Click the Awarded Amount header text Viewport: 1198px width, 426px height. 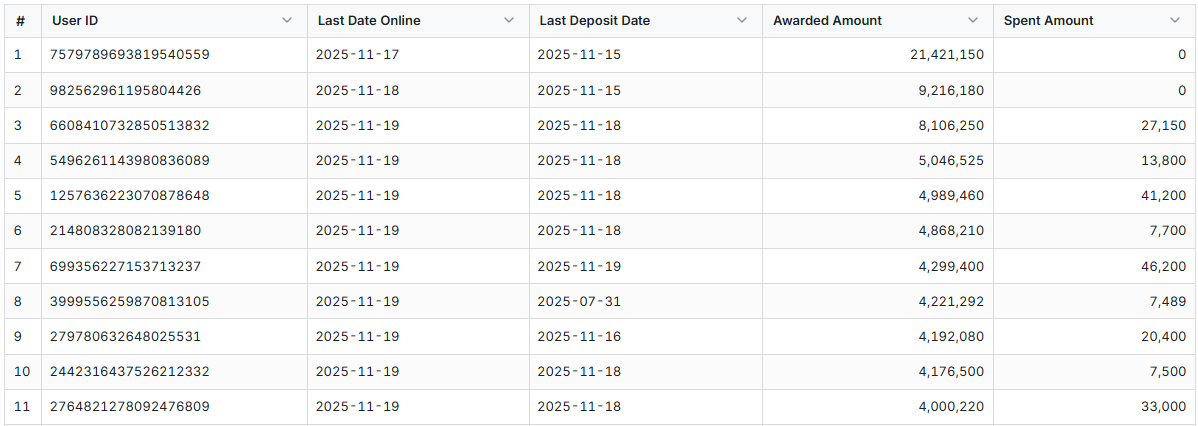tap(827, 20)
